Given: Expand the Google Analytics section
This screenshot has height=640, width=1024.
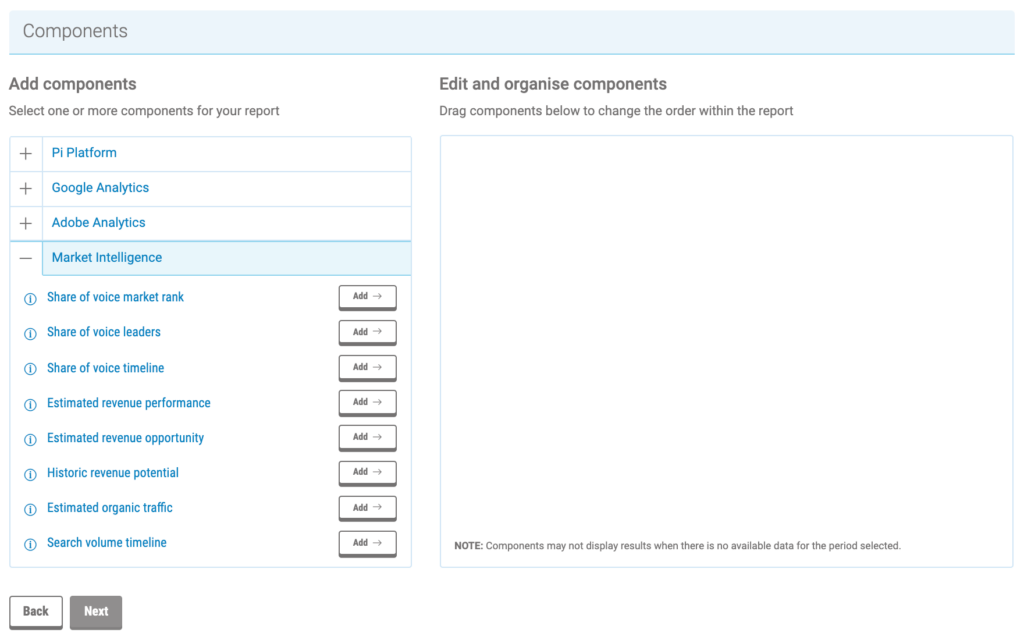Looking at the screenshot, I should pyautogui.click(x=25, y=188).
